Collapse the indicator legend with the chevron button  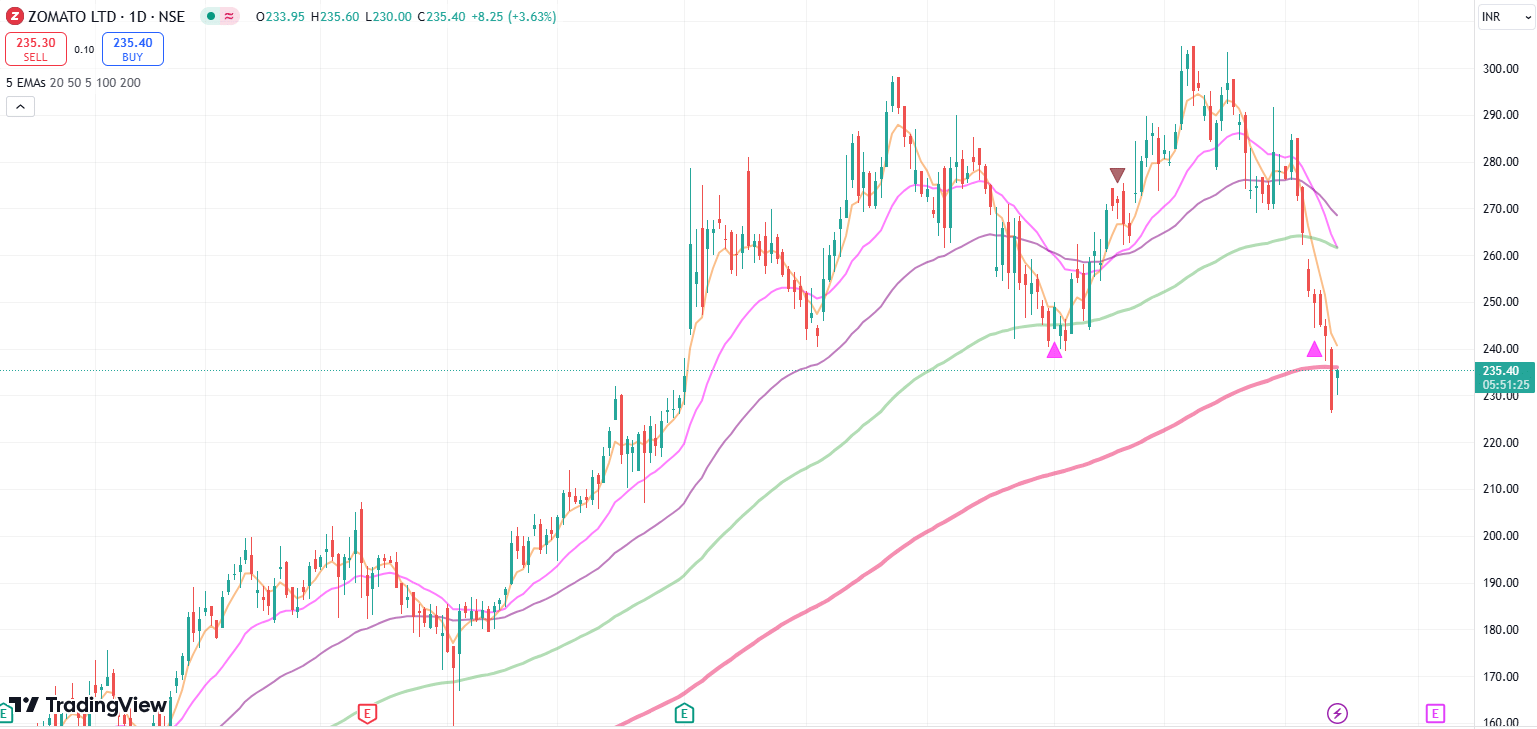click(x=20, y=106)
